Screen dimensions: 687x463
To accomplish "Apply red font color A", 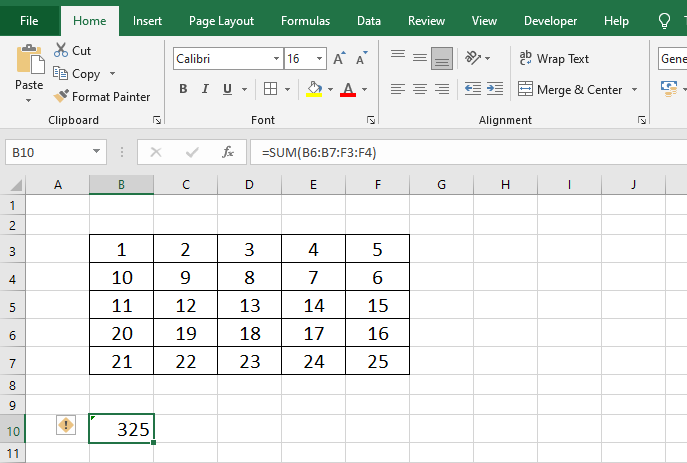I will tap(348, 89).
